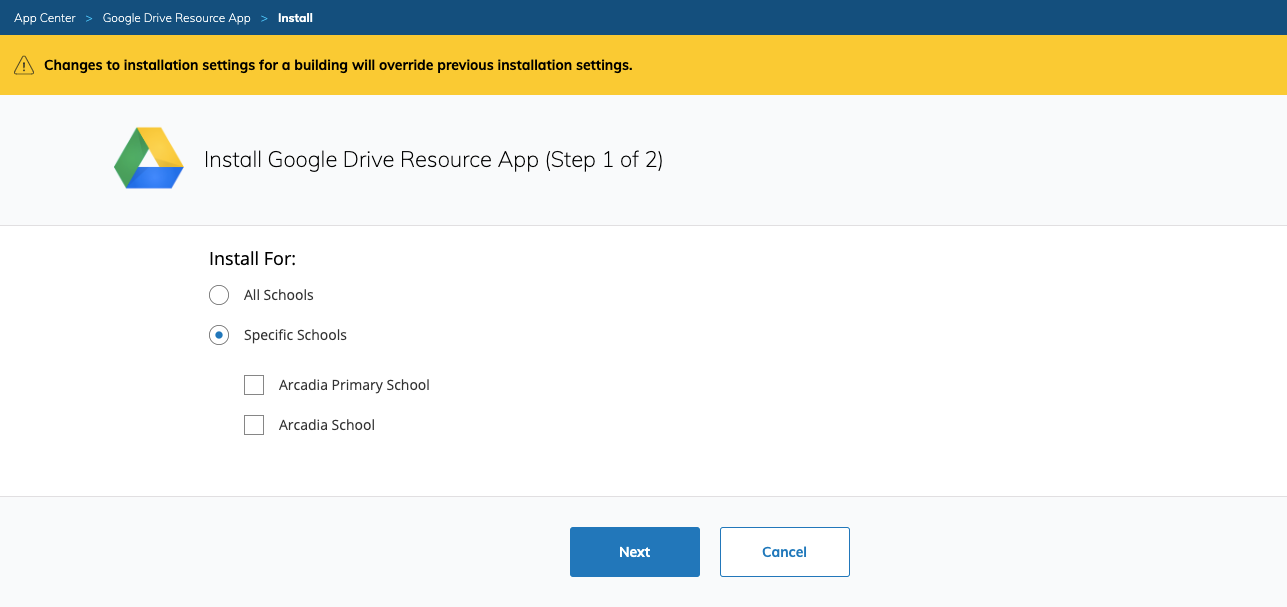Cancel the installation

pyautogui.click(x=784, y=552)
